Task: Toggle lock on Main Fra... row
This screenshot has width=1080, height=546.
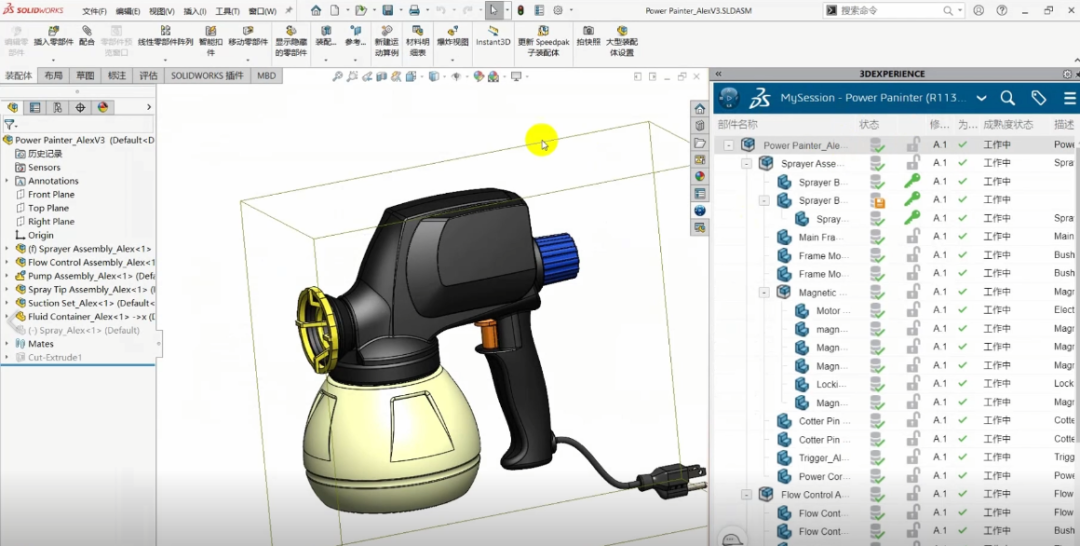Action: click(x=913, y=237)
